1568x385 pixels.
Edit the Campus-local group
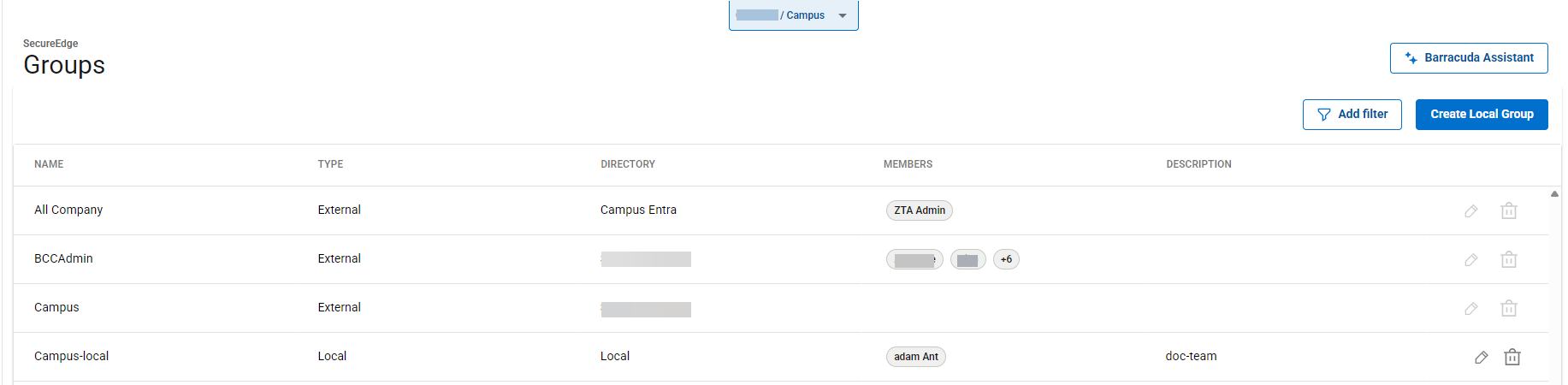1481,357
